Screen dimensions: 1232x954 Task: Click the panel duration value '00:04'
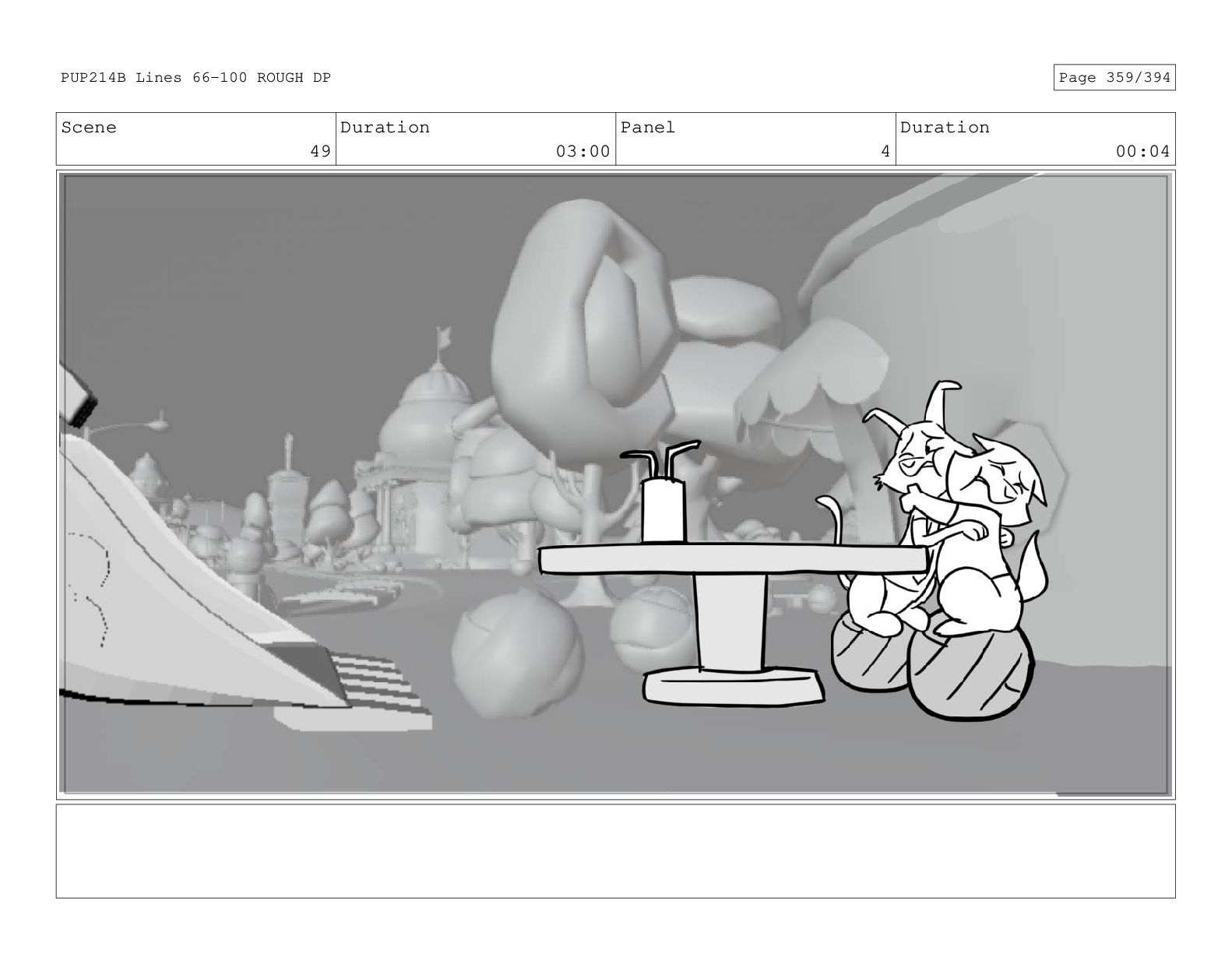pos(1142,152)
